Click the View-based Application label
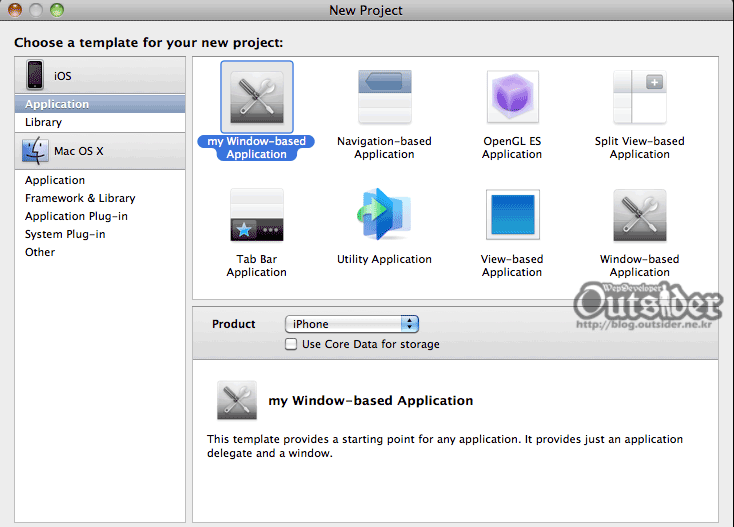734x527 pixels. 512,266
